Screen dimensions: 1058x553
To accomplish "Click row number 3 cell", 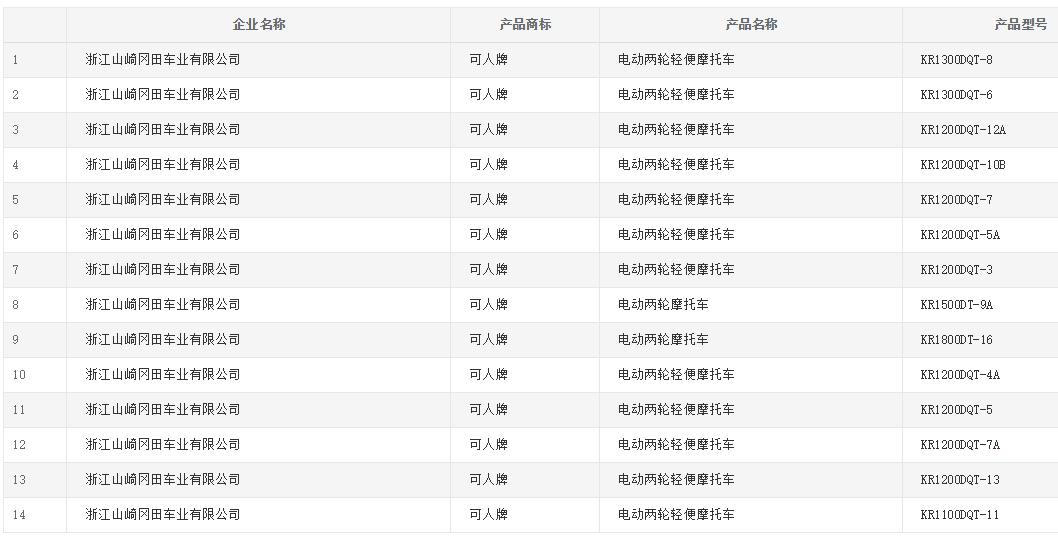I will point(35,130).
